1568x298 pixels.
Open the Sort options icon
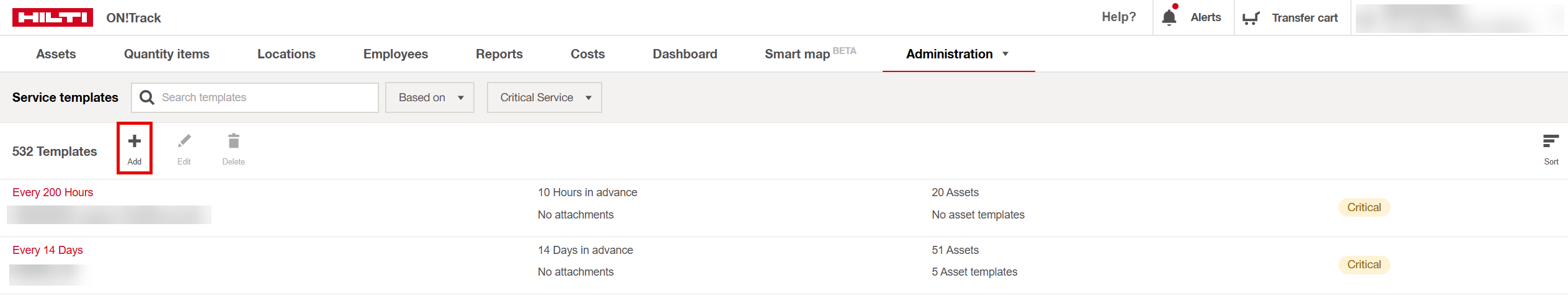[1551, 142]
